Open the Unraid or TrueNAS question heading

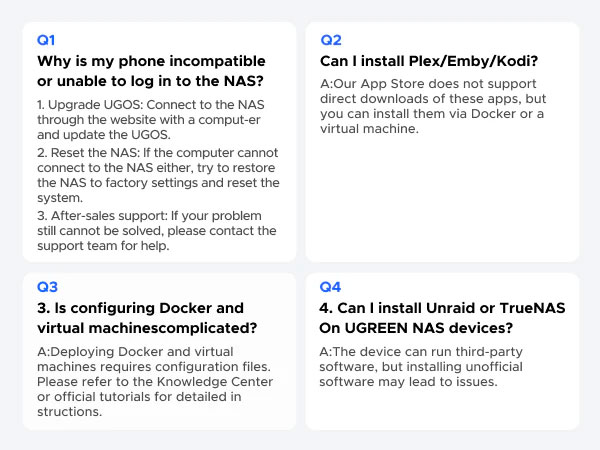click(442, 318)
